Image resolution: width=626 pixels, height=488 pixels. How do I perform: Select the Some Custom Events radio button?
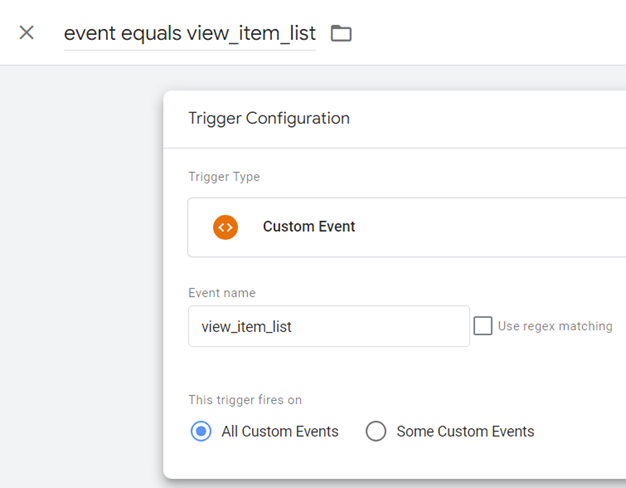376,431
